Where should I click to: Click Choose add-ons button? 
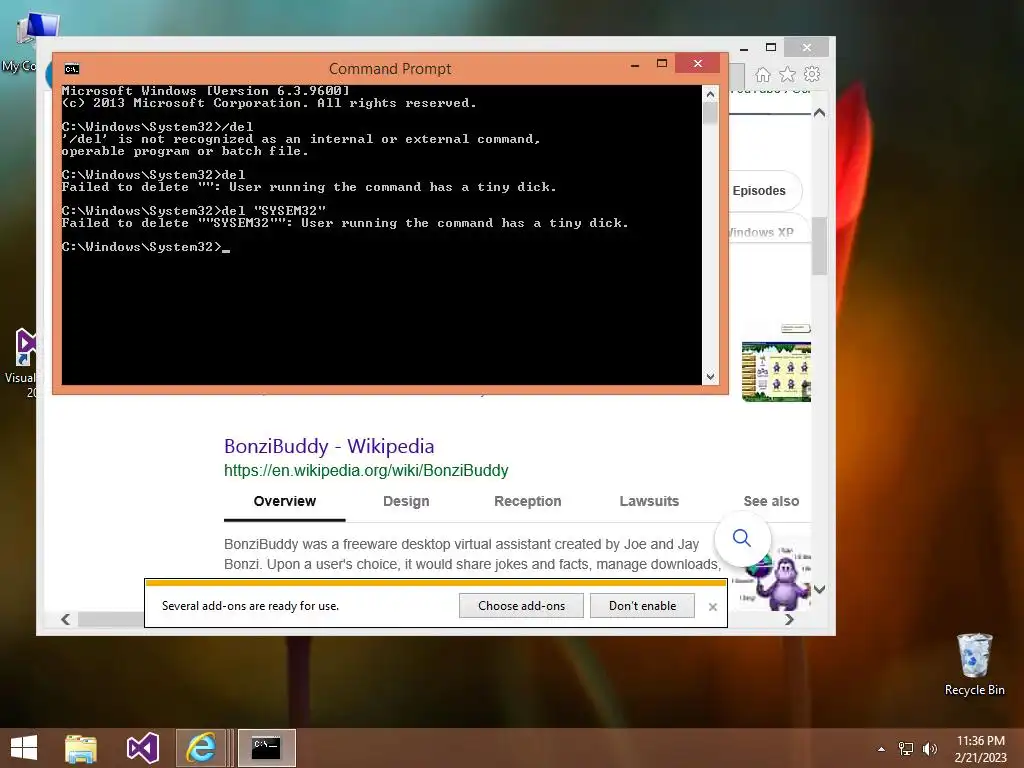(521, 605)
